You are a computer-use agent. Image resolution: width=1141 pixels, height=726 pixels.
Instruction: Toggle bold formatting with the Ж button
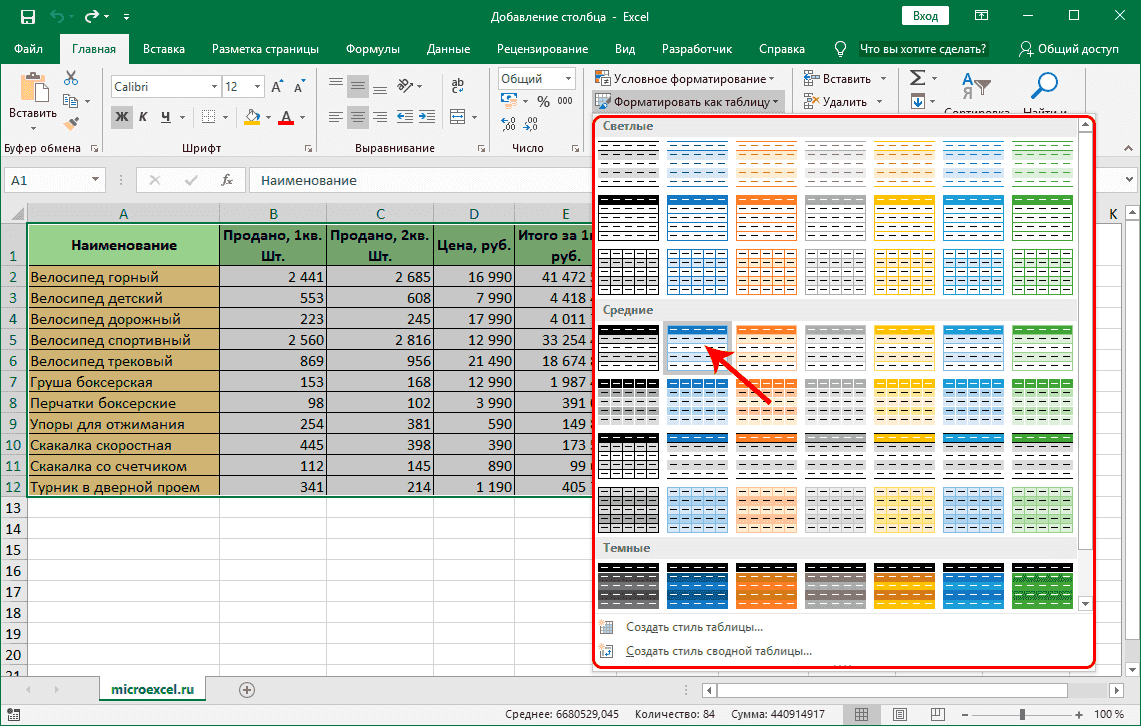tap(122, 115)
